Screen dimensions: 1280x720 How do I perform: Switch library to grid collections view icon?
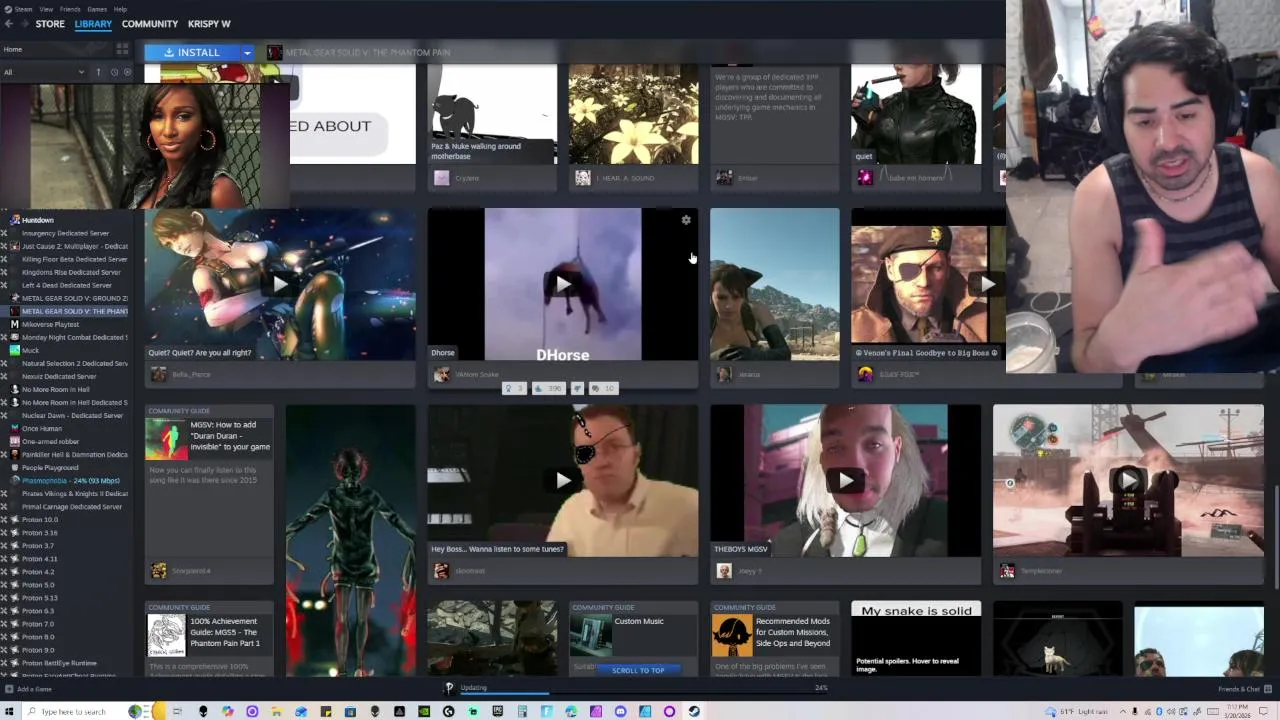point(122,49)
